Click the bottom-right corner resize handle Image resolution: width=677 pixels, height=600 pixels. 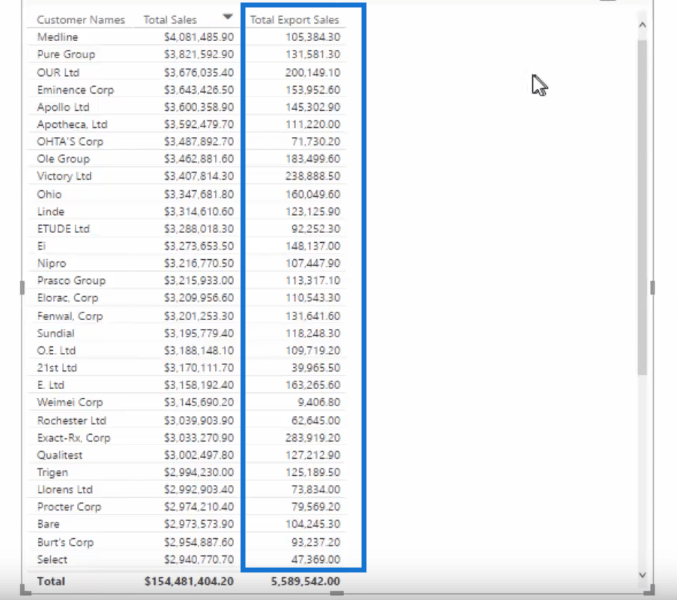[x=649, y=590]
